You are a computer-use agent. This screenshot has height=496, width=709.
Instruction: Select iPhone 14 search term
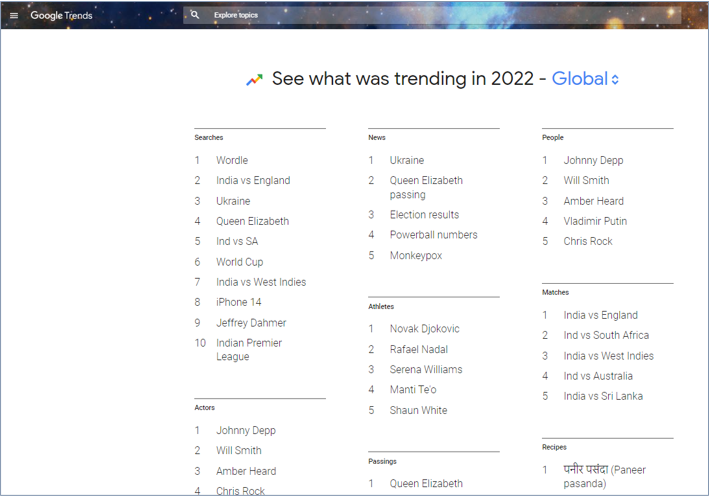(x=239, y=302)
